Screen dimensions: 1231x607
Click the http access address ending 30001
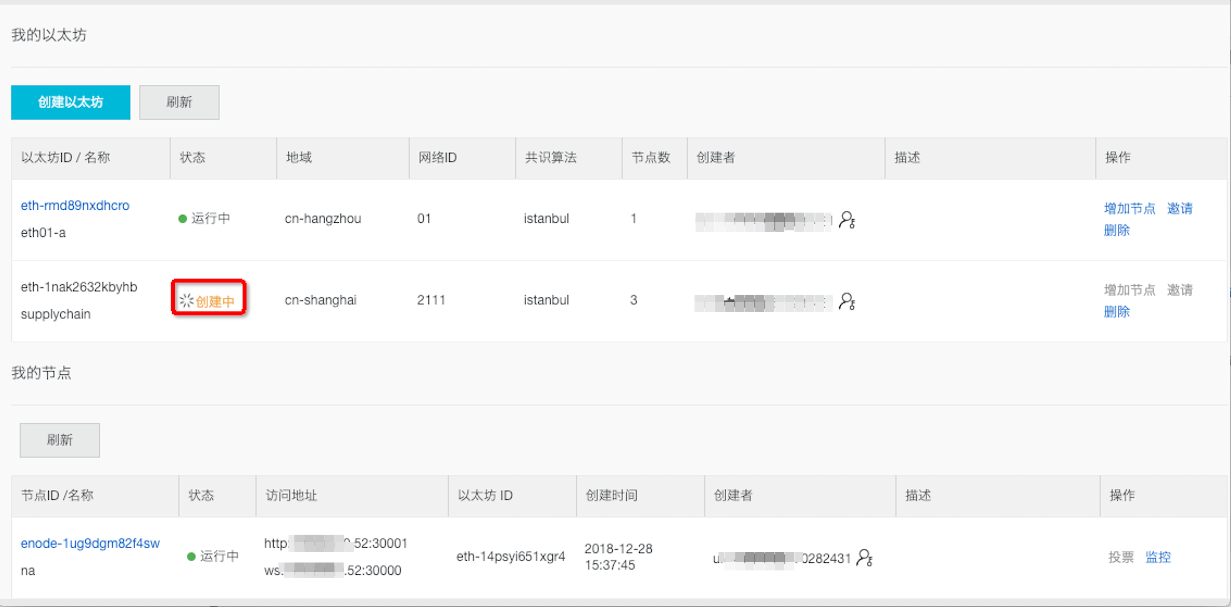pyautogui.click(x=336, y=543)
